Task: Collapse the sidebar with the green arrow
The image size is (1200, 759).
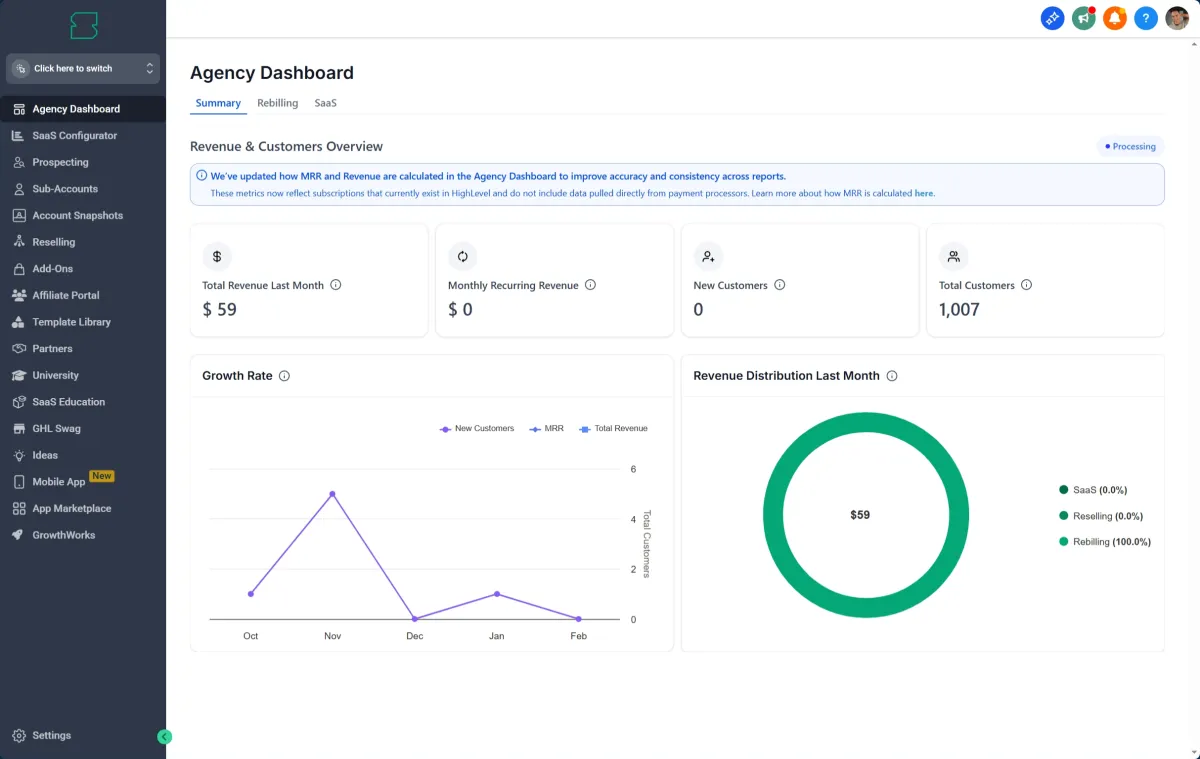Action: click(x=165, y=737)
